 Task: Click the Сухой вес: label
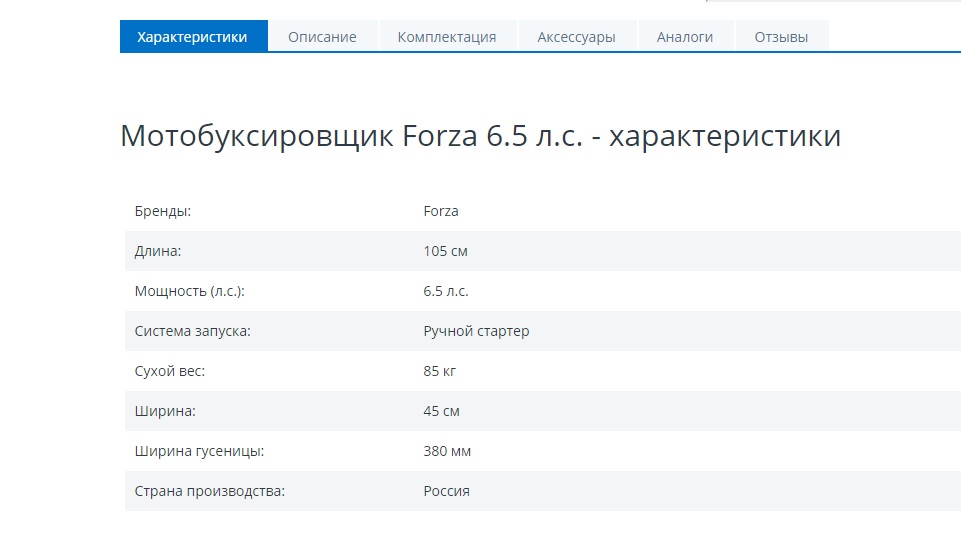[x=170, y=371]
